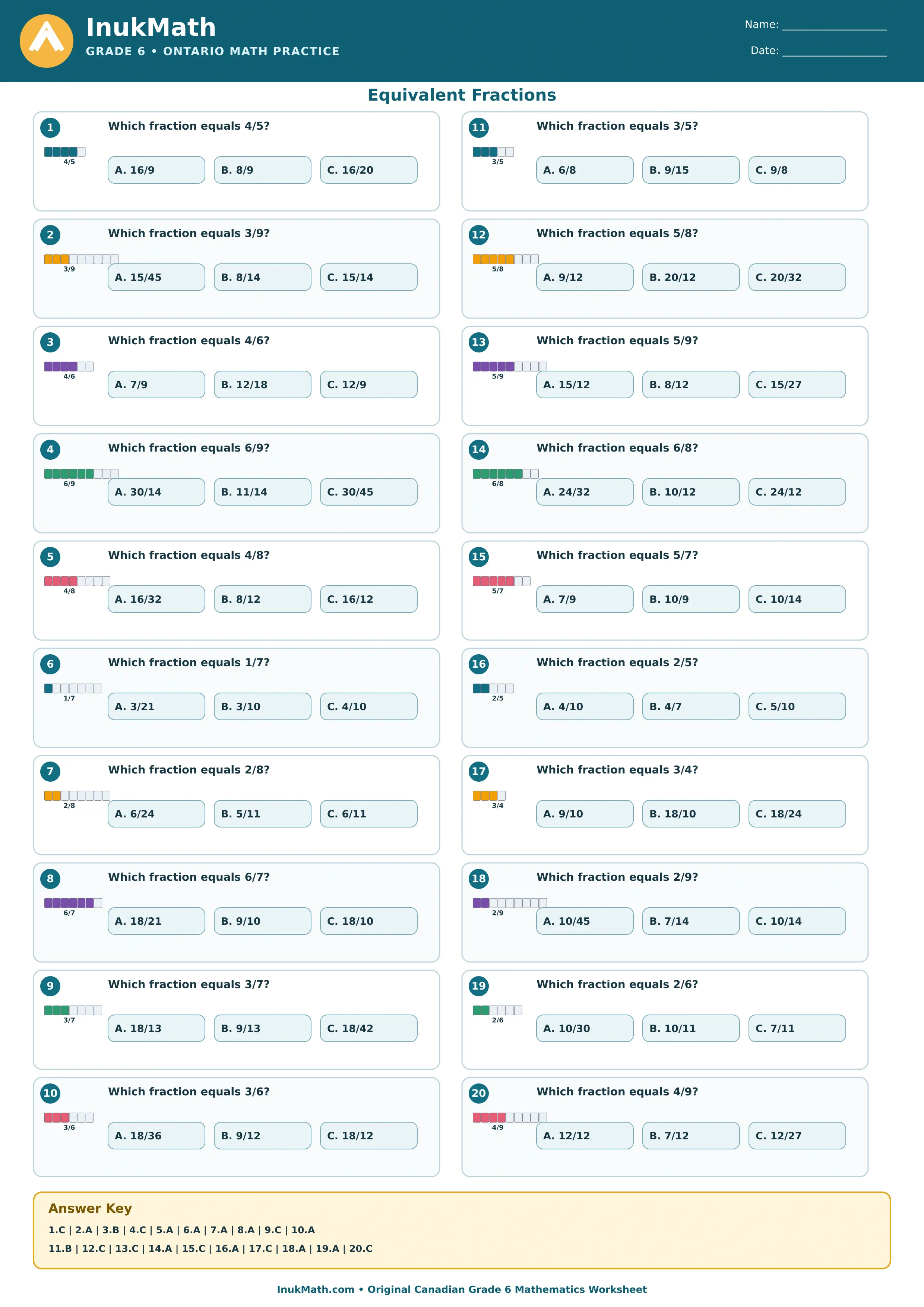Click the Date blank line field
Viewport: 924px width, 1307px height.
tap(835, 52)
